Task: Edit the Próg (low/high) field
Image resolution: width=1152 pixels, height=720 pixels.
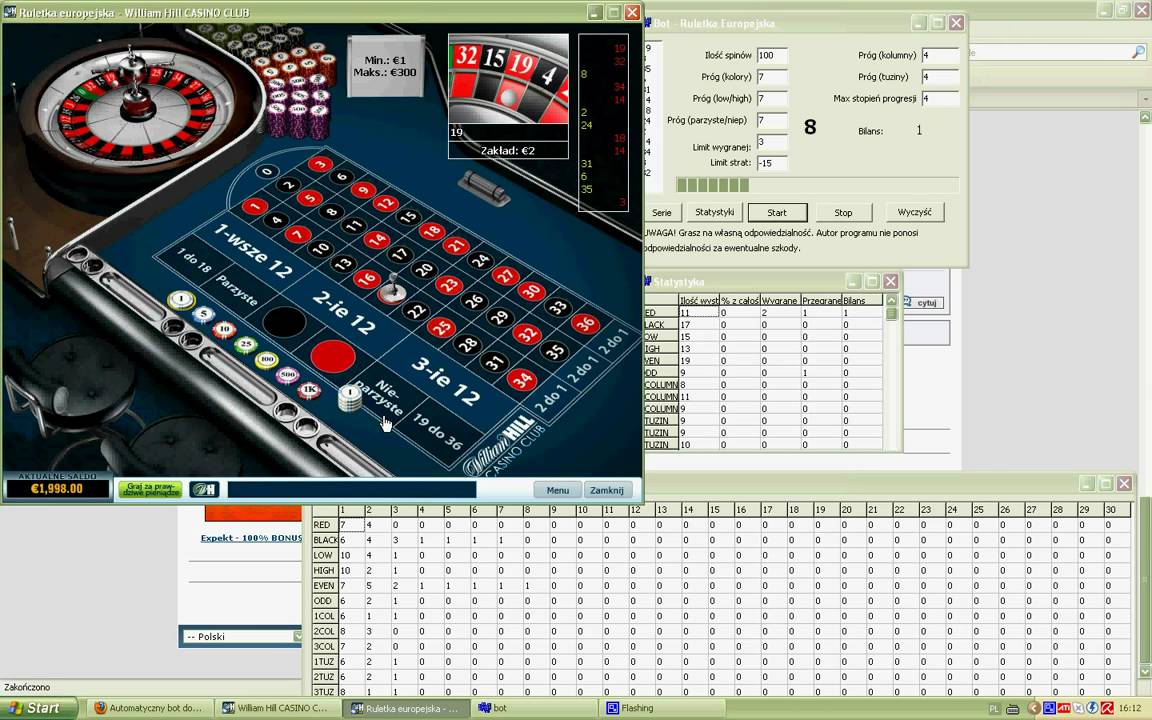Action: [772, 98]
